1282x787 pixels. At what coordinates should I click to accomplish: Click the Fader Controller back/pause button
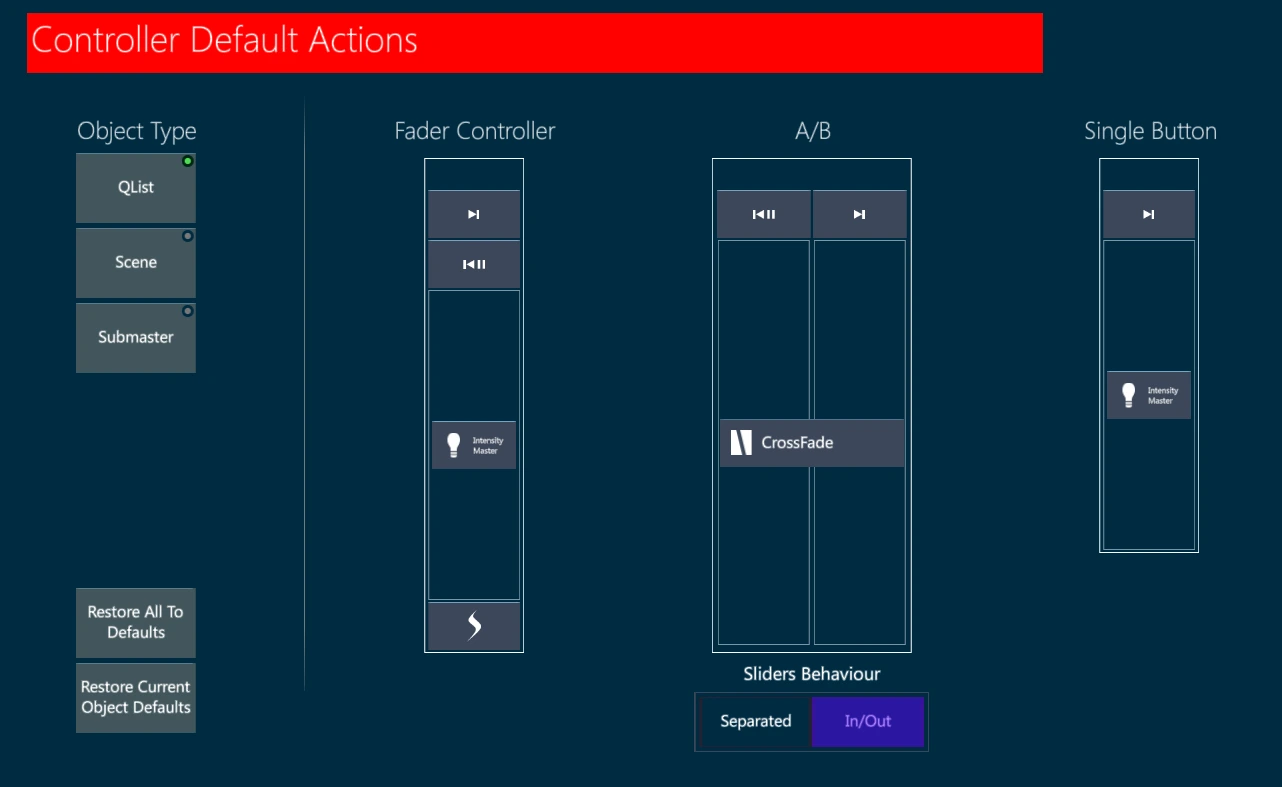click(x=474, y=265)
